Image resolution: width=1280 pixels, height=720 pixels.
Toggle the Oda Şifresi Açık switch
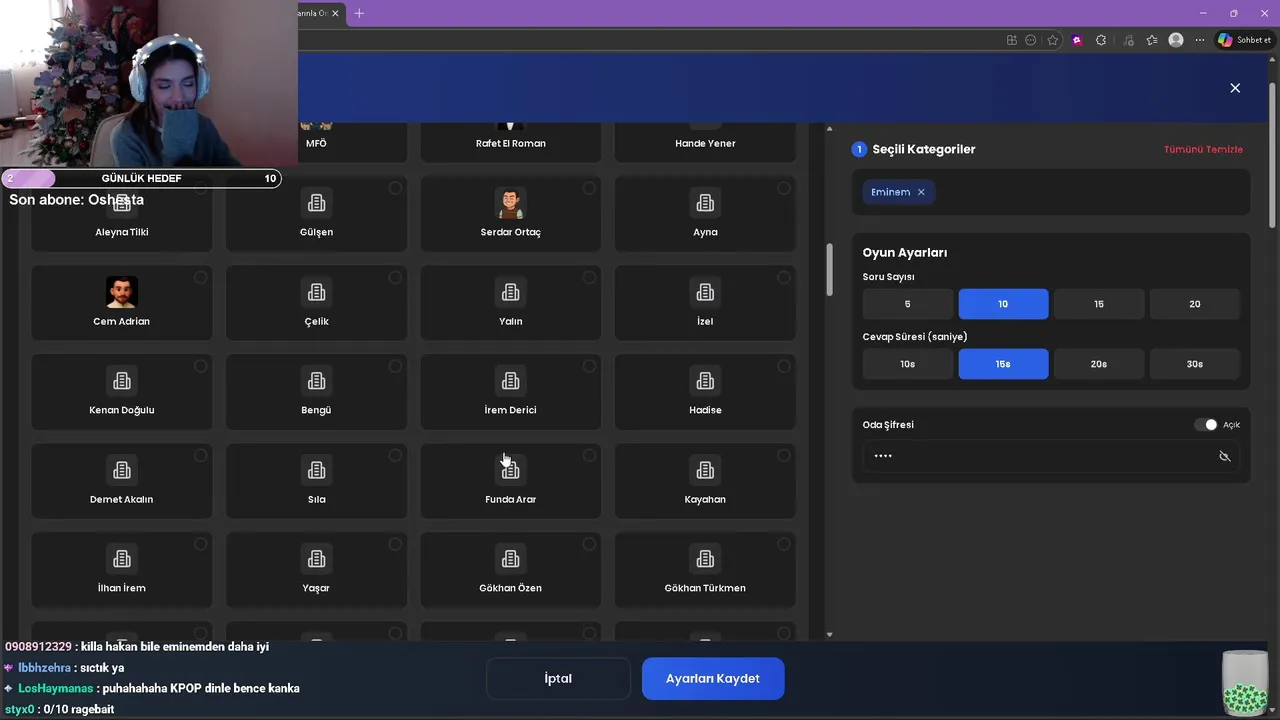coord(1205,425)
